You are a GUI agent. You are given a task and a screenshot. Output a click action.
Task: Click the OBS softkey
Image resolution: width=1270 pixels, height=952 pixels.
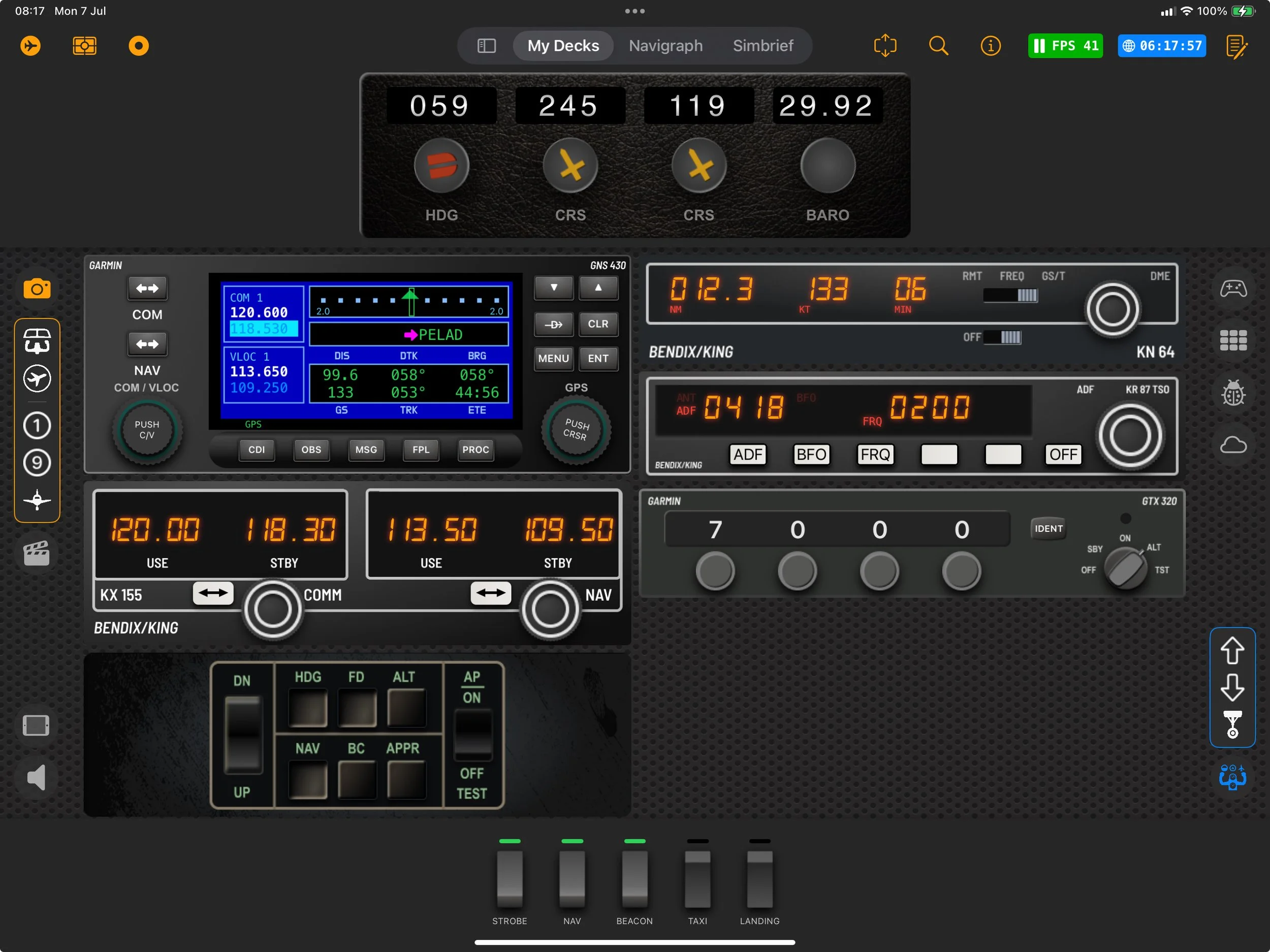311,450
